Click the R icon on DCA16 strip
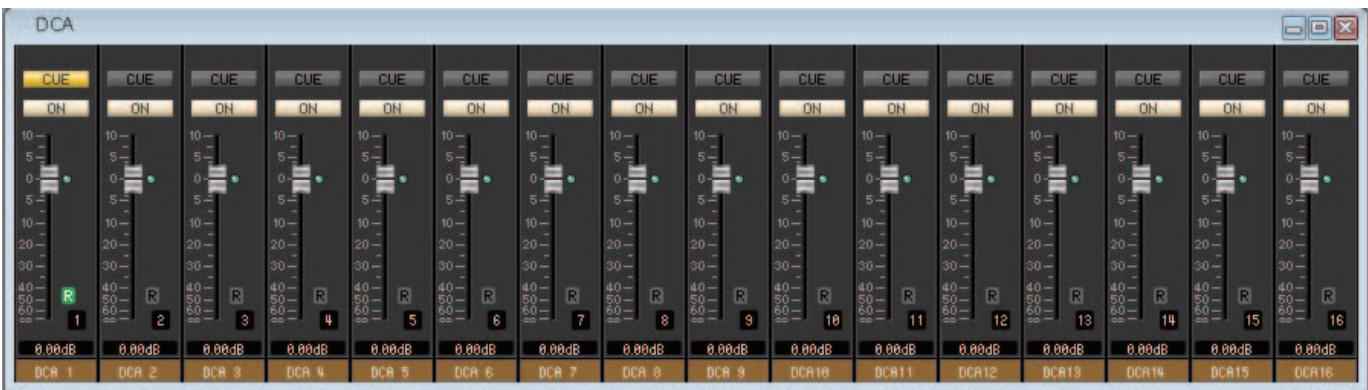 (x=1328, y=295)
